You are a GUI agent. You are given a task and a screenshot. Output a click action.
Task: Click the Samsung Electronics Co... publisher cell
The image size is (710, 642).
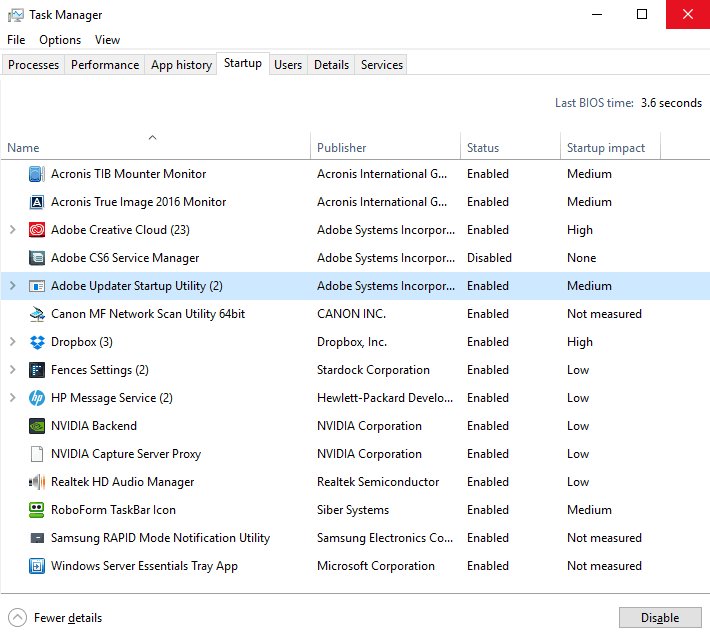[x=384, y=538]
